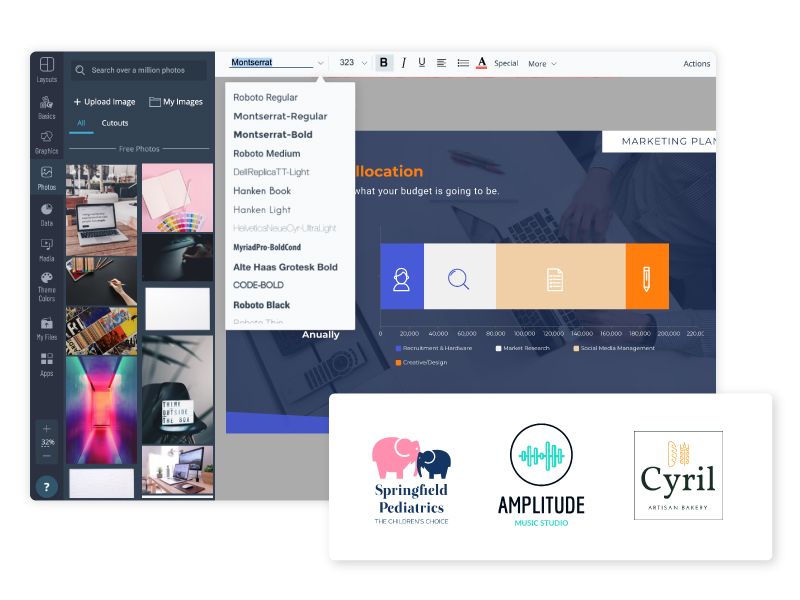Choose Roboto Medium from font list
Image resolution: width=800 pixels, height=600 pixels.
tap(267, 154)
